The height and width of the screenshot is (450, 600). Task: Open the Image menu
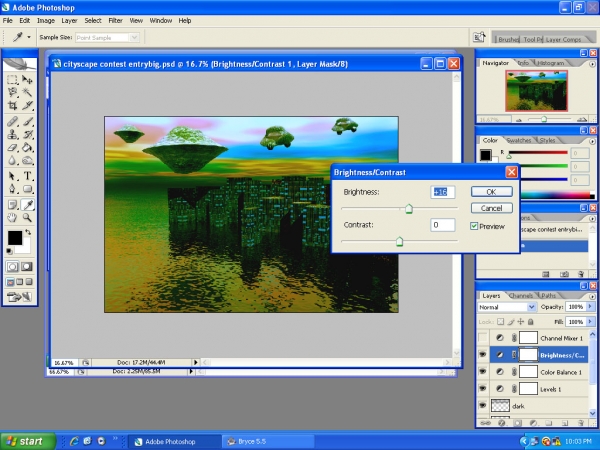(46, 21)
